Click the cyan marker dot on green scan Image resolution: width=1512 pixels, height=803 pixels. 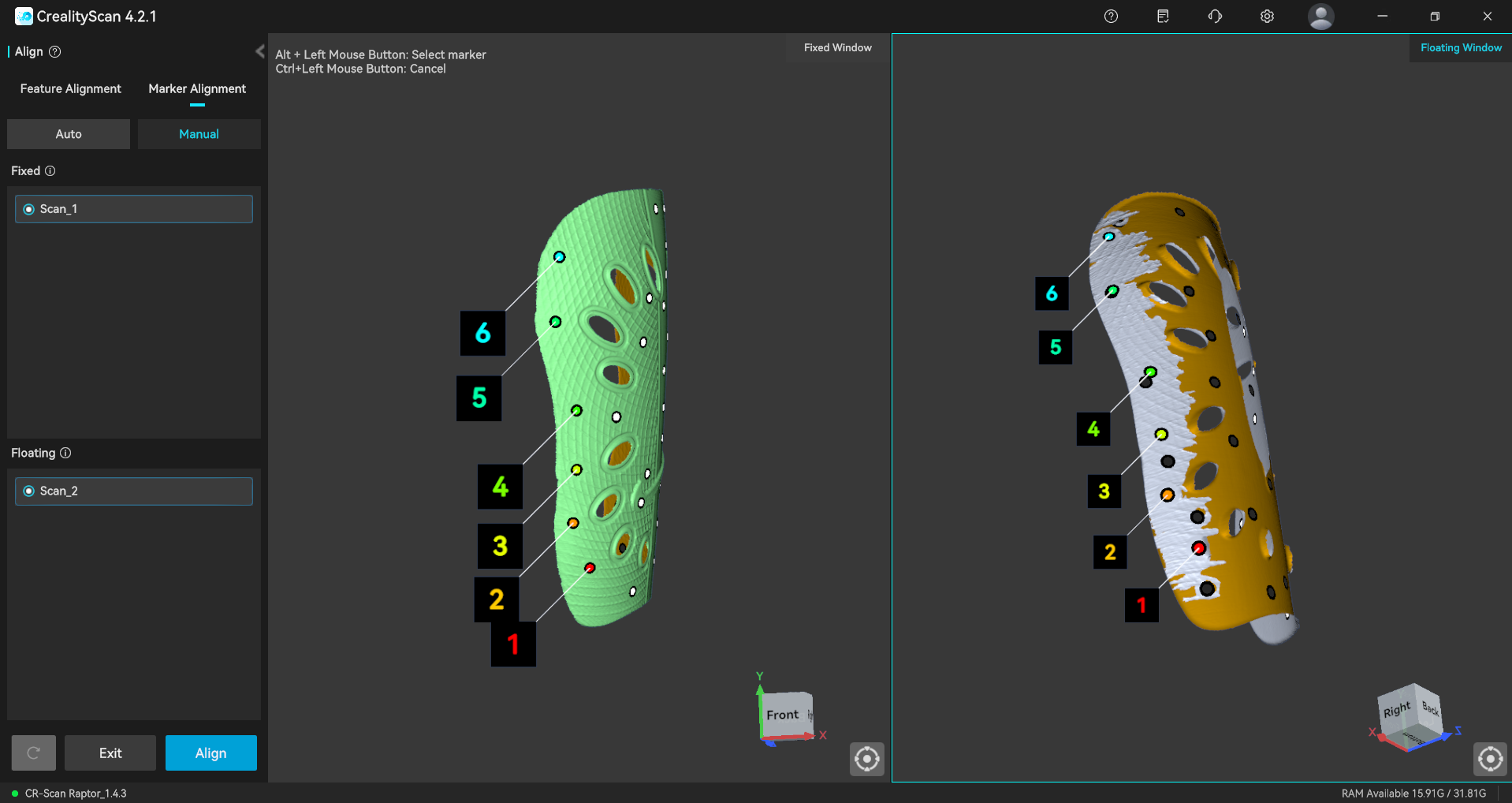pos(559,257)
